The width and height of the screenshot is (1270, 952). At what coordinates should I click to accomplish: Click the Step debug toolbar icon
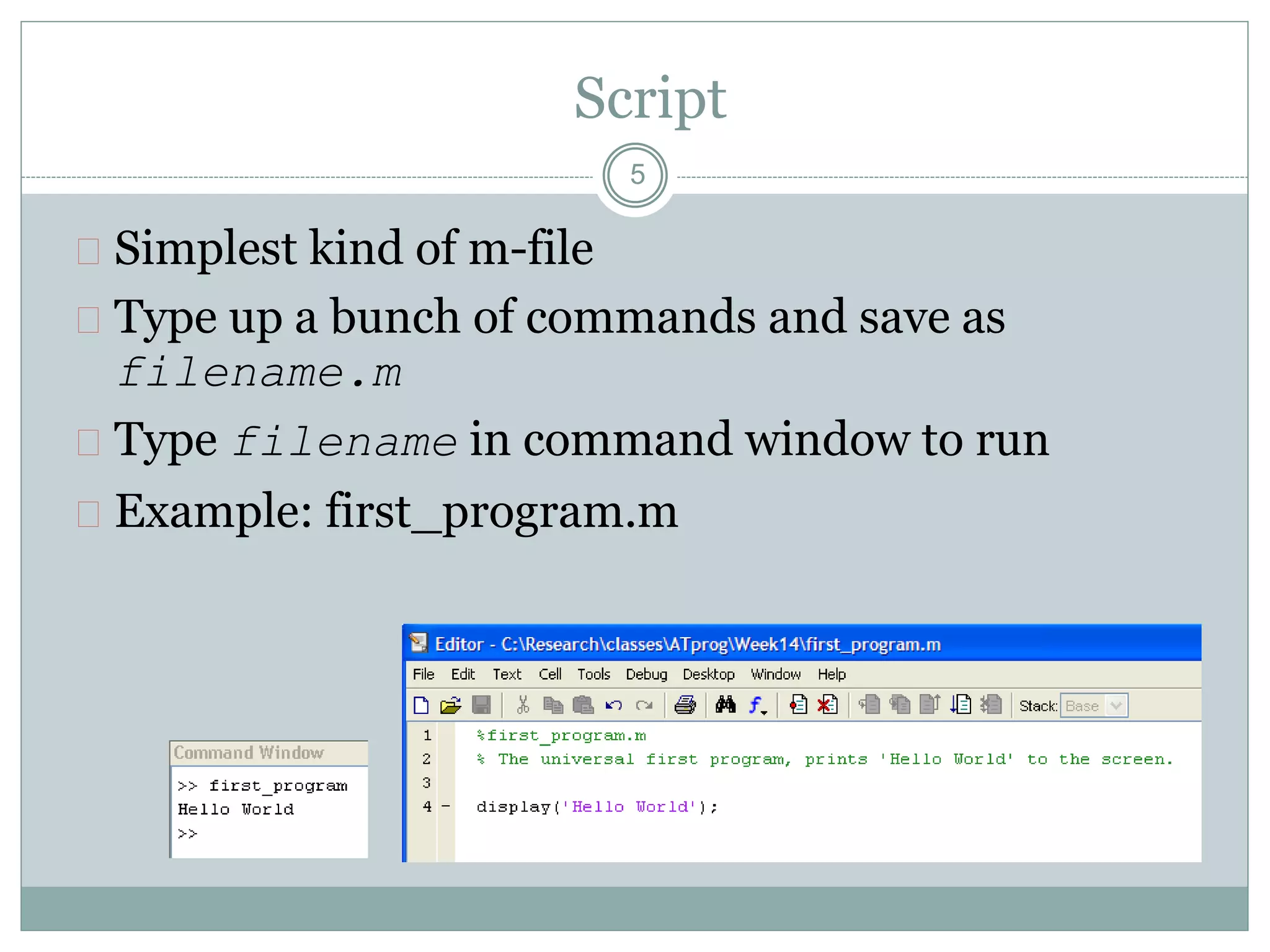[869, 705]
